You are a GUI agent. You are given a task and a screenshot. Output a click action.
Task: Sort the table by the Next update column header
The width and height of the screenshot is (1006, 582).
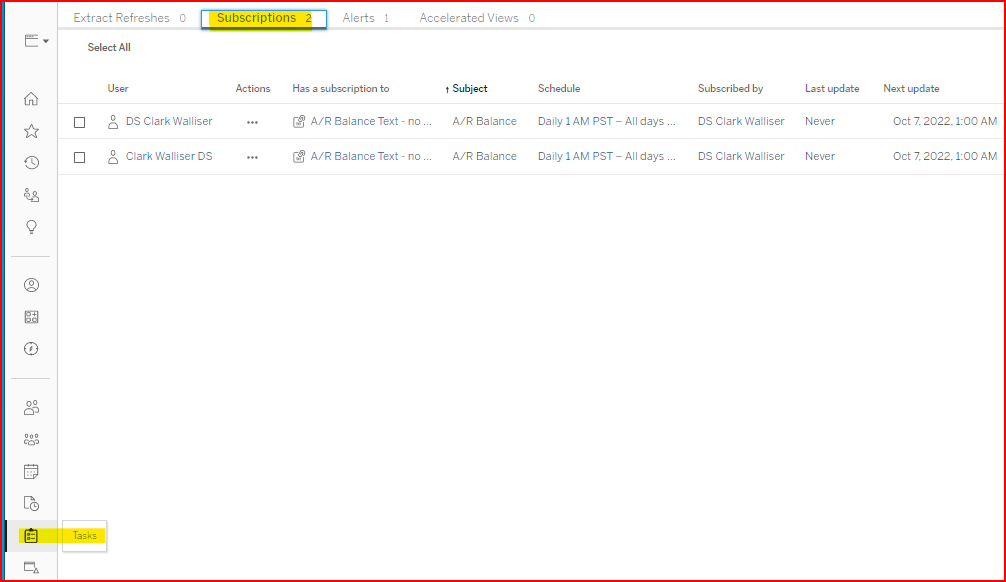910,88
